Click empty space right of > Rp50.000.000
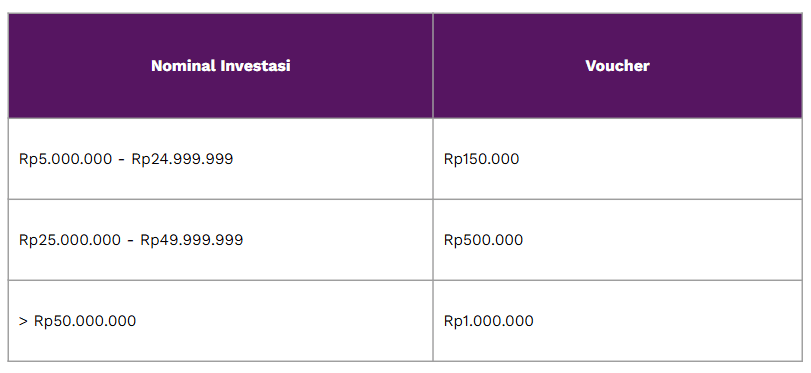 283,321
